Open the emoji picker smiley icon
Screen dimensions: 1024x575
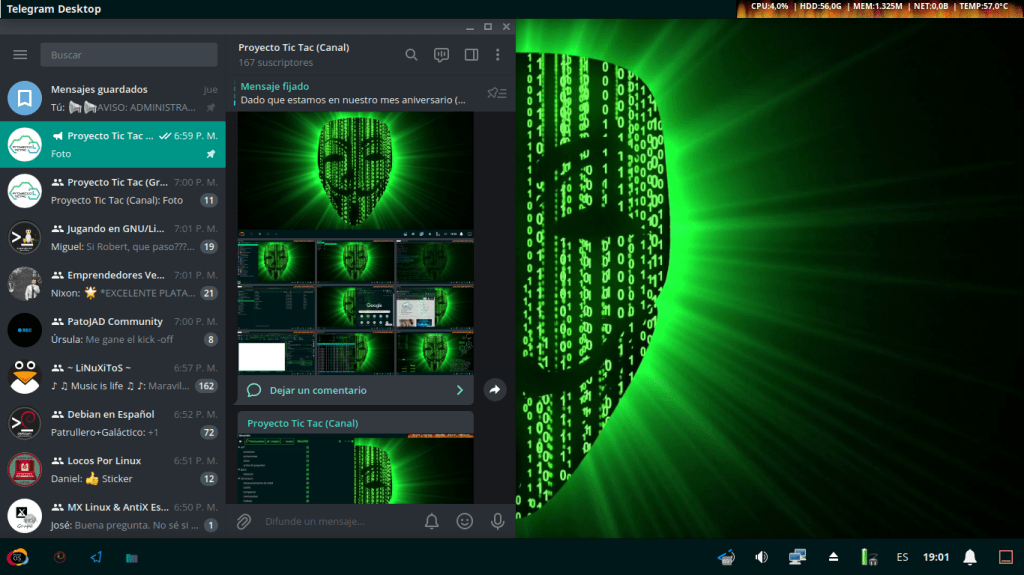point(464,521)
